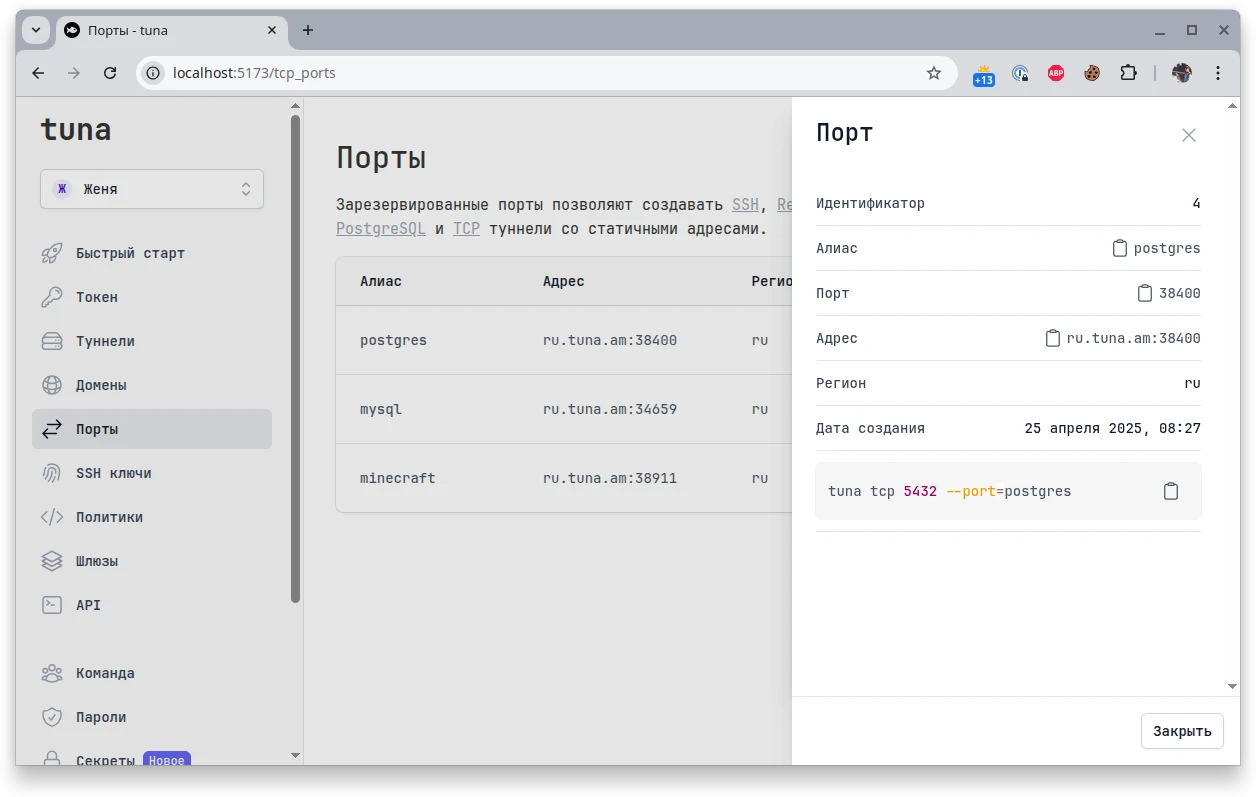Bookmark page with star icon
Image resolution: width=1256 pixels, height=797 pixels.
934,73
